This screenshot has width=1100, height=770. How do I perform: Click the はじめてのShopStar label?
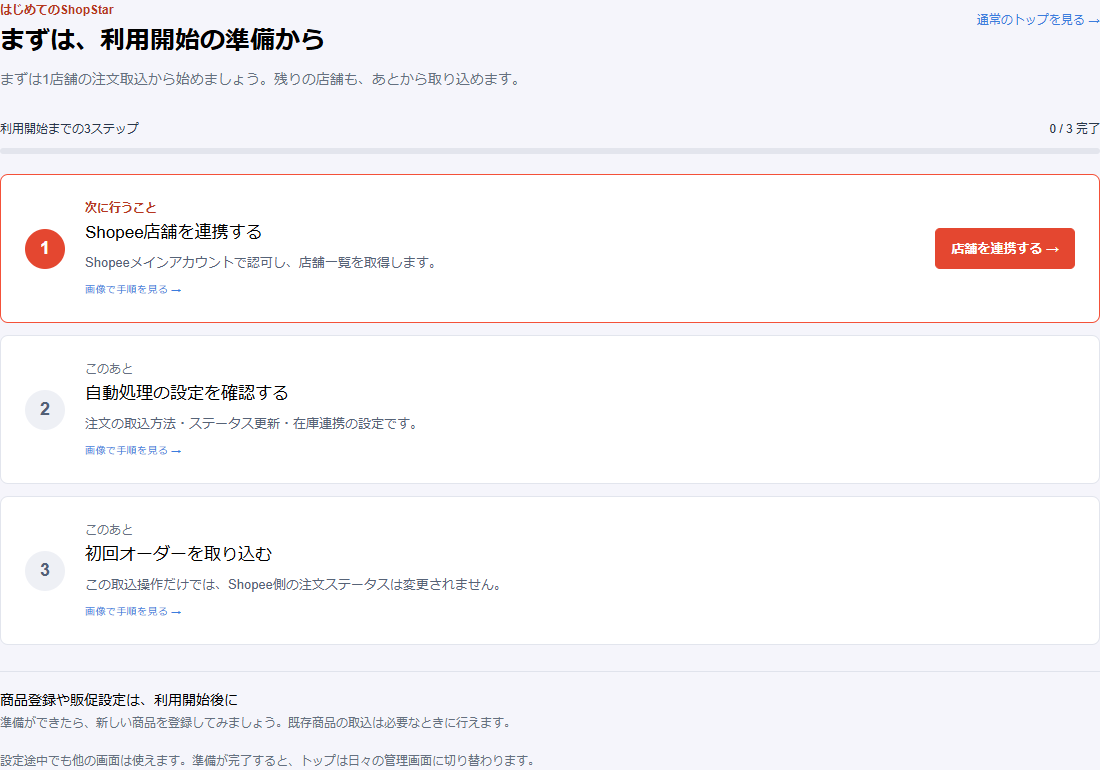click(57, 10)
